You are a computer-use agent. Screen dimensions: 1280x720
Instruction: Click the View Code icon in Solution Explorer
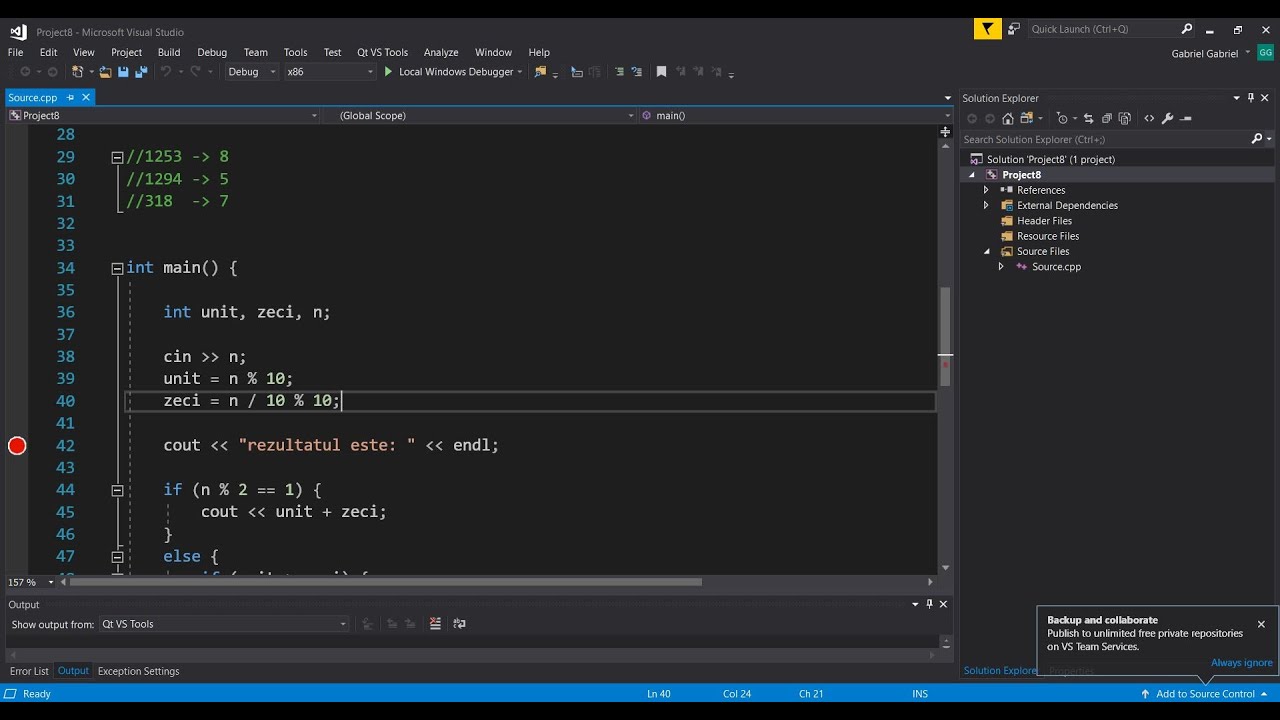1149,118
